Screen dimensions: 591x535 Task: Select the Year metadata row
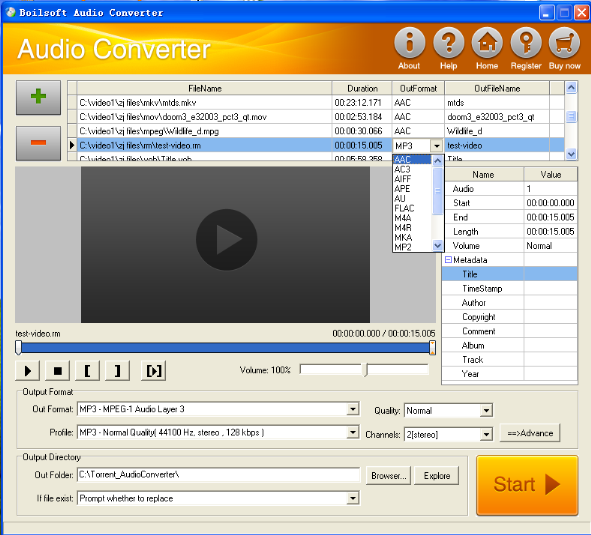(510, 374)
